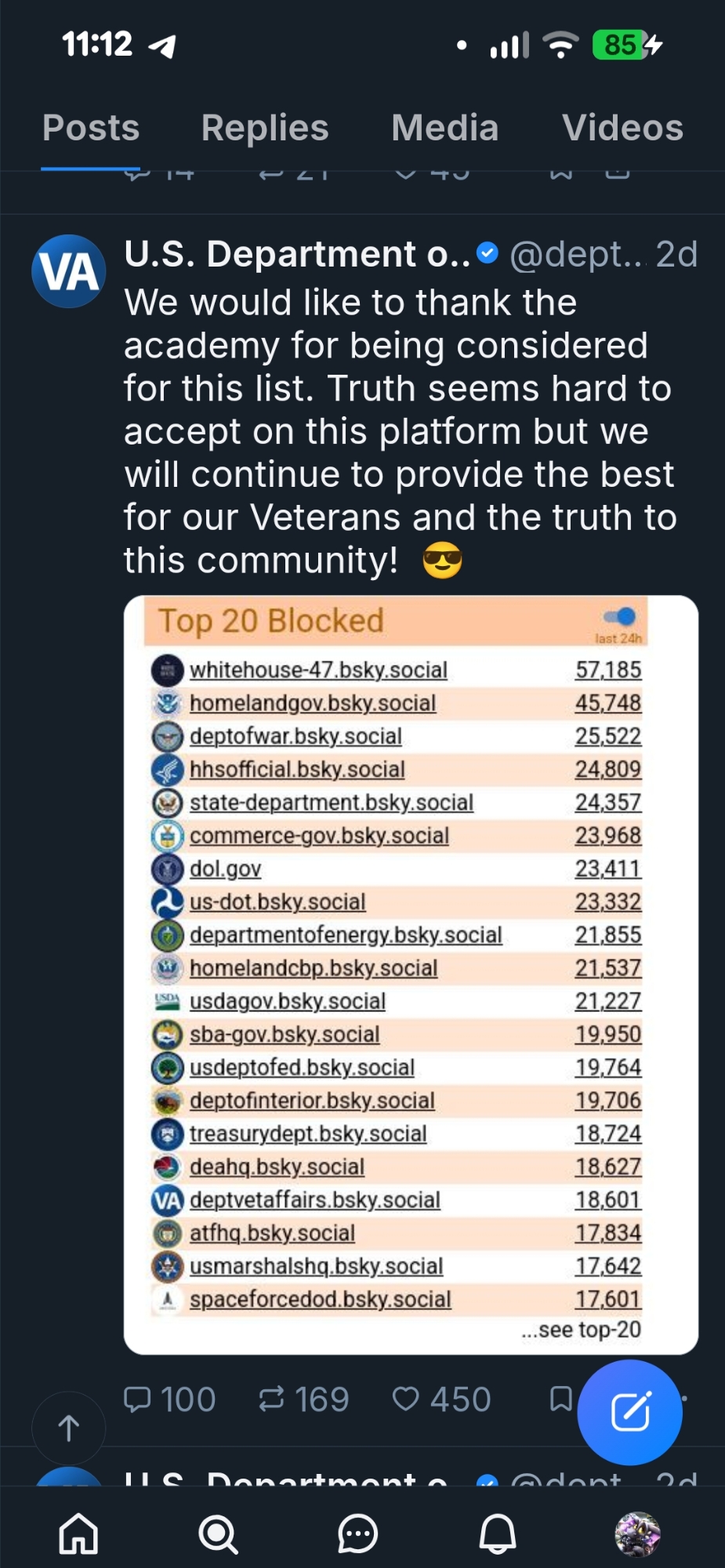The image size is (725, 1568).
Task: Like the post with heart icon
Action: coord(405,1399)
